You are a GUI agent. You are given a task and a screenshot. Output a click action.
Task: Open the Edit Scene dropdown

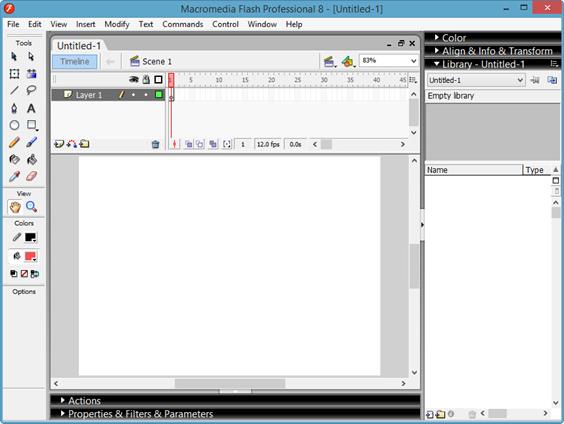coord(329,61)
